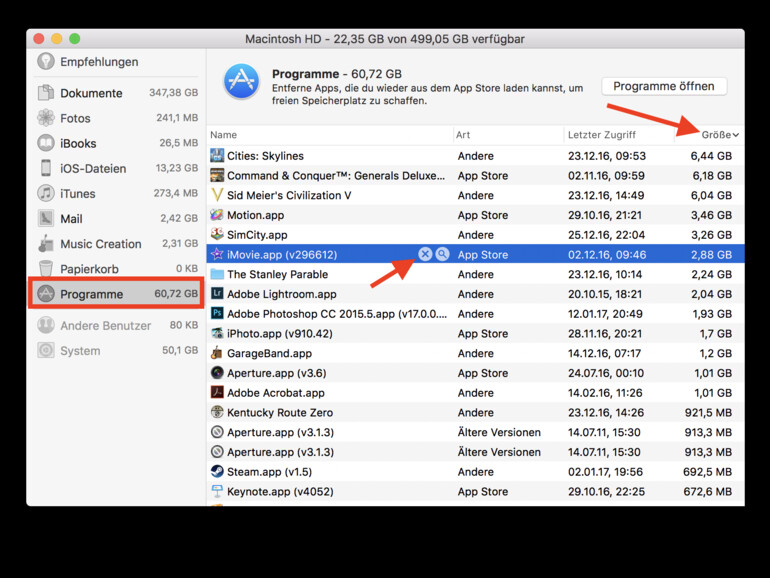Click the Civilization V icon
770x578 pixels.
pos(217,195)
